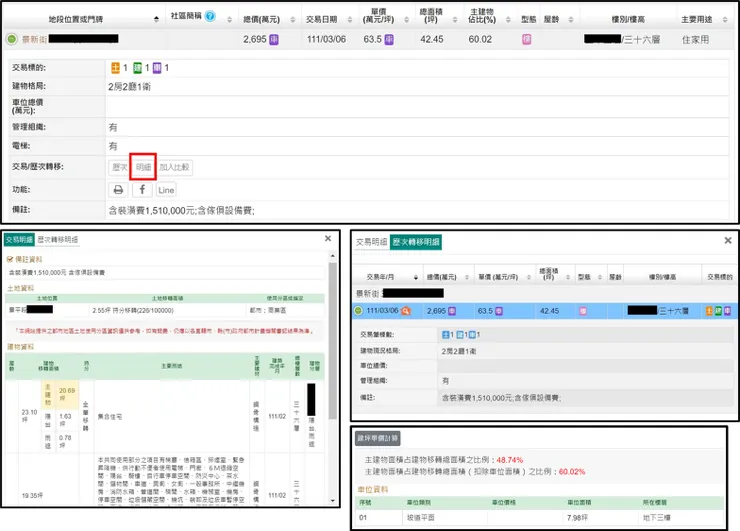740x531 pixels.
Task: Switch to 交易明細 tab in right popup
Action: click(371, 242)
